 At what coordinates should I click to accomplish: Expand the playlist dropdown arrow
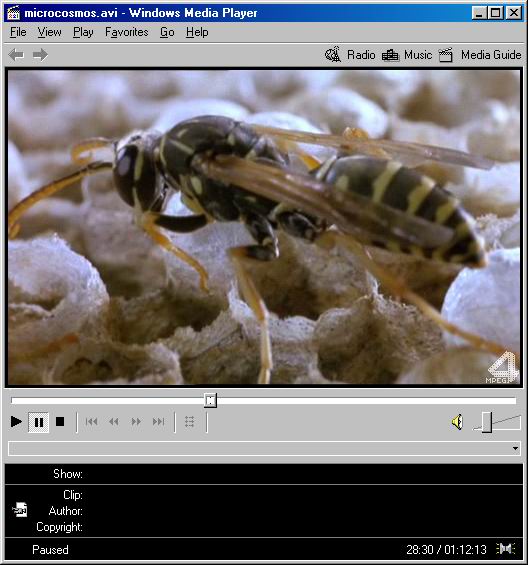(515, 448)
